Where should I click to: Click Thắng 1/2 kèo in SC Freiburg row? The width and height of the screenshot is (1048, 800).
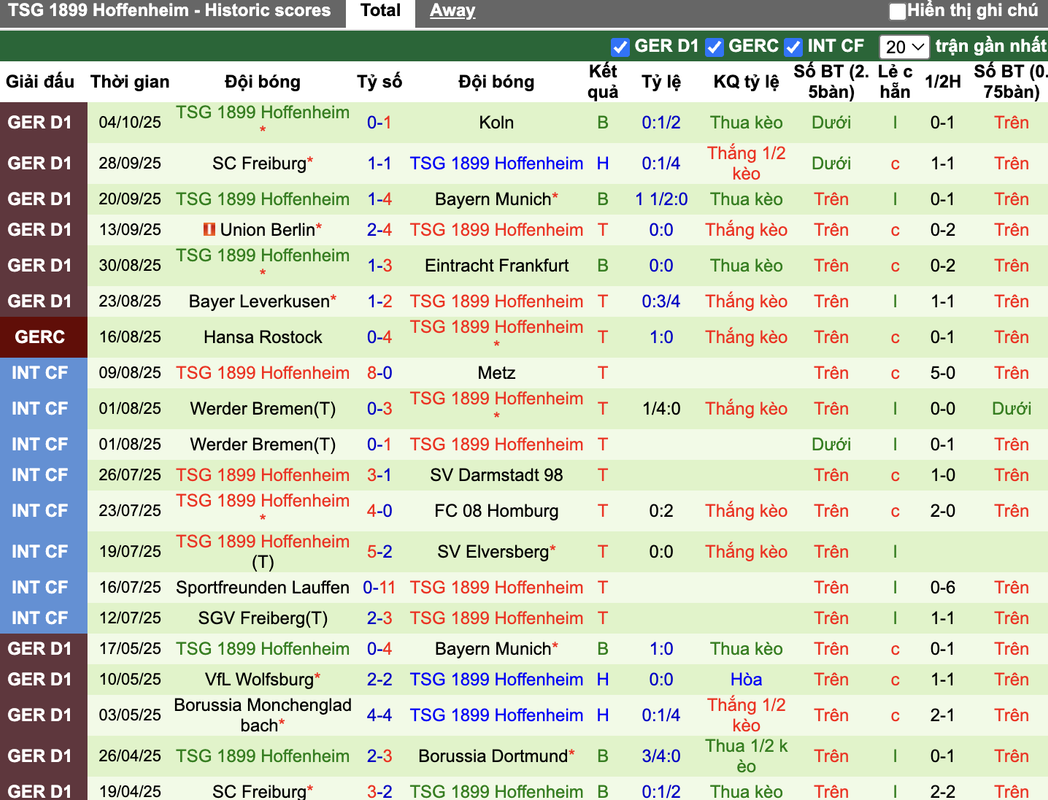[746, 163]
